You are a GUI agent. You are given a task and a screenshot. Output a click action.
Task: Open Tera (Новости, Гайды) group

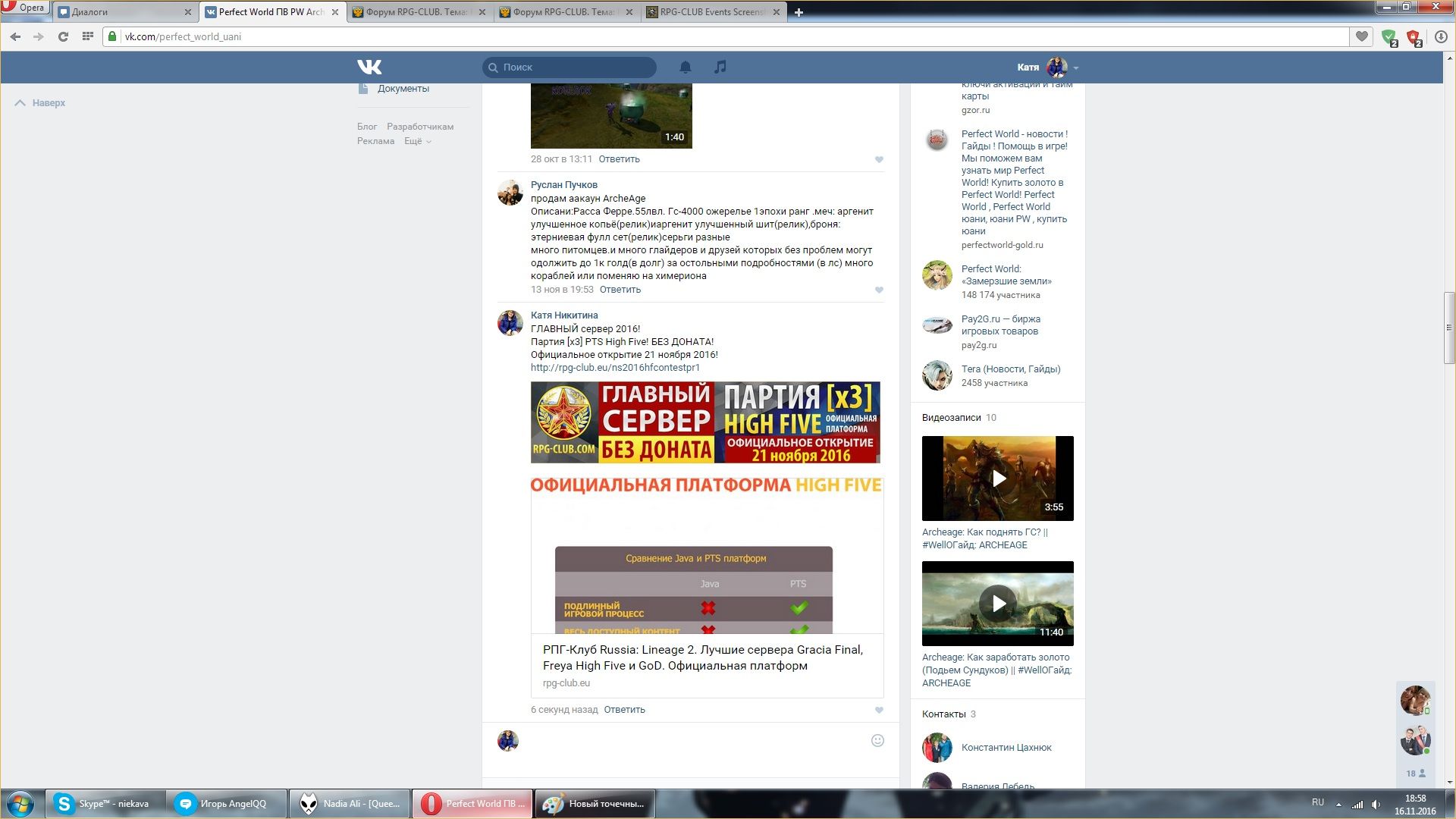[x=1011, y=369]
